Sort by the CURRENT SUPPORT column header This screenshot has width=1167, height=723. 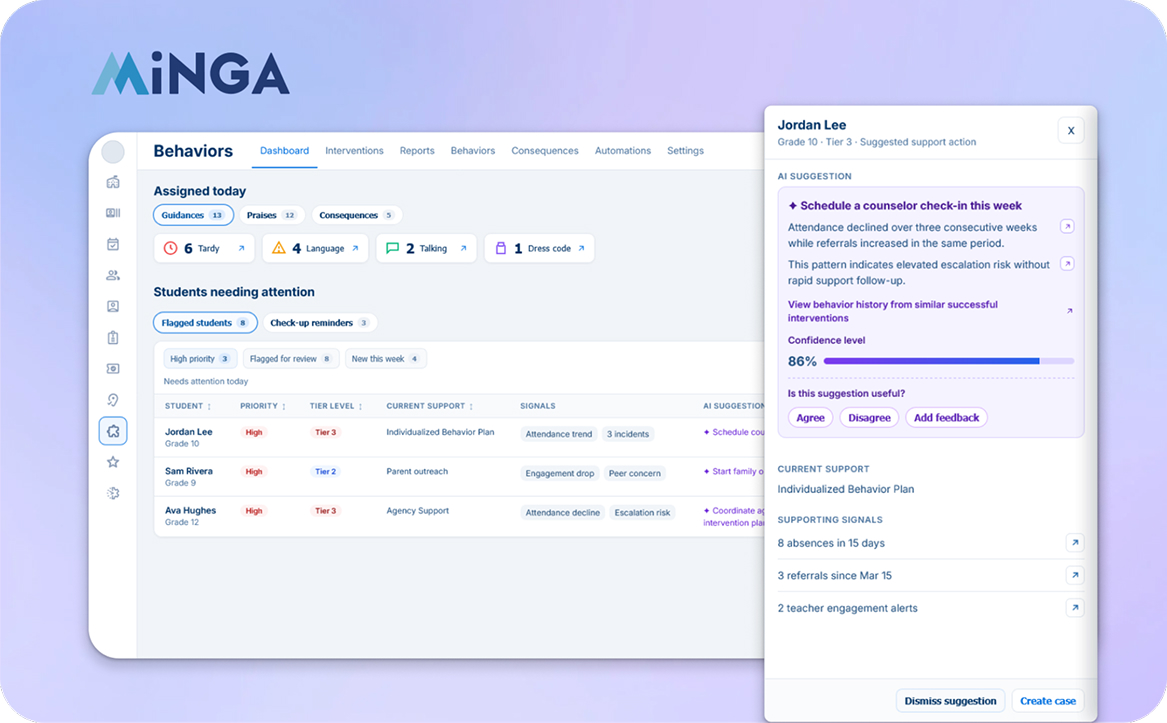coord(429,407)
